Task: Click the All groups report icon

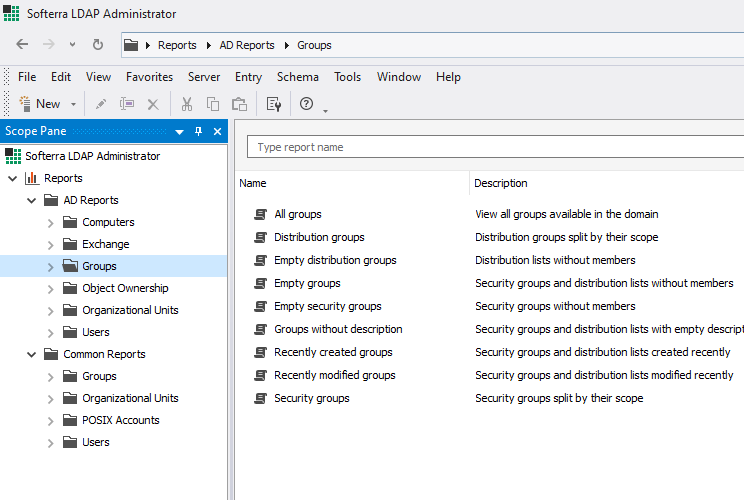Action: (x=260, y=214)
